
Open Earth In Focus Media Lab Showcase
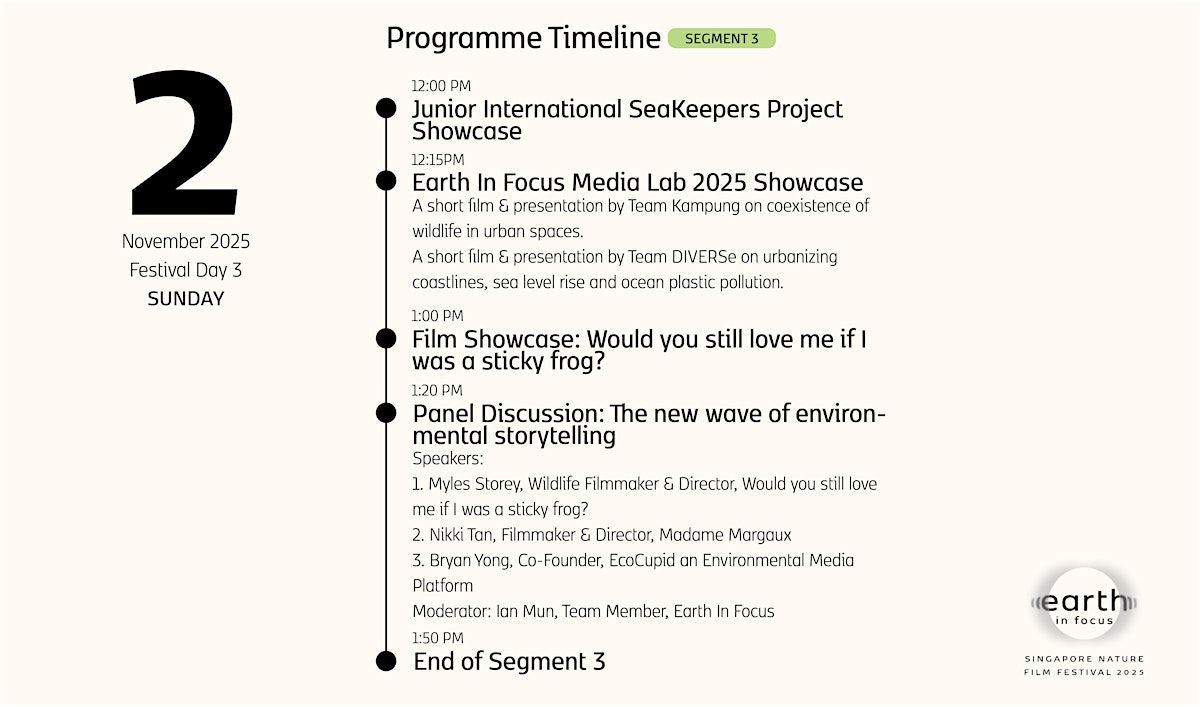pyautogui.click(x=637, y=182)
